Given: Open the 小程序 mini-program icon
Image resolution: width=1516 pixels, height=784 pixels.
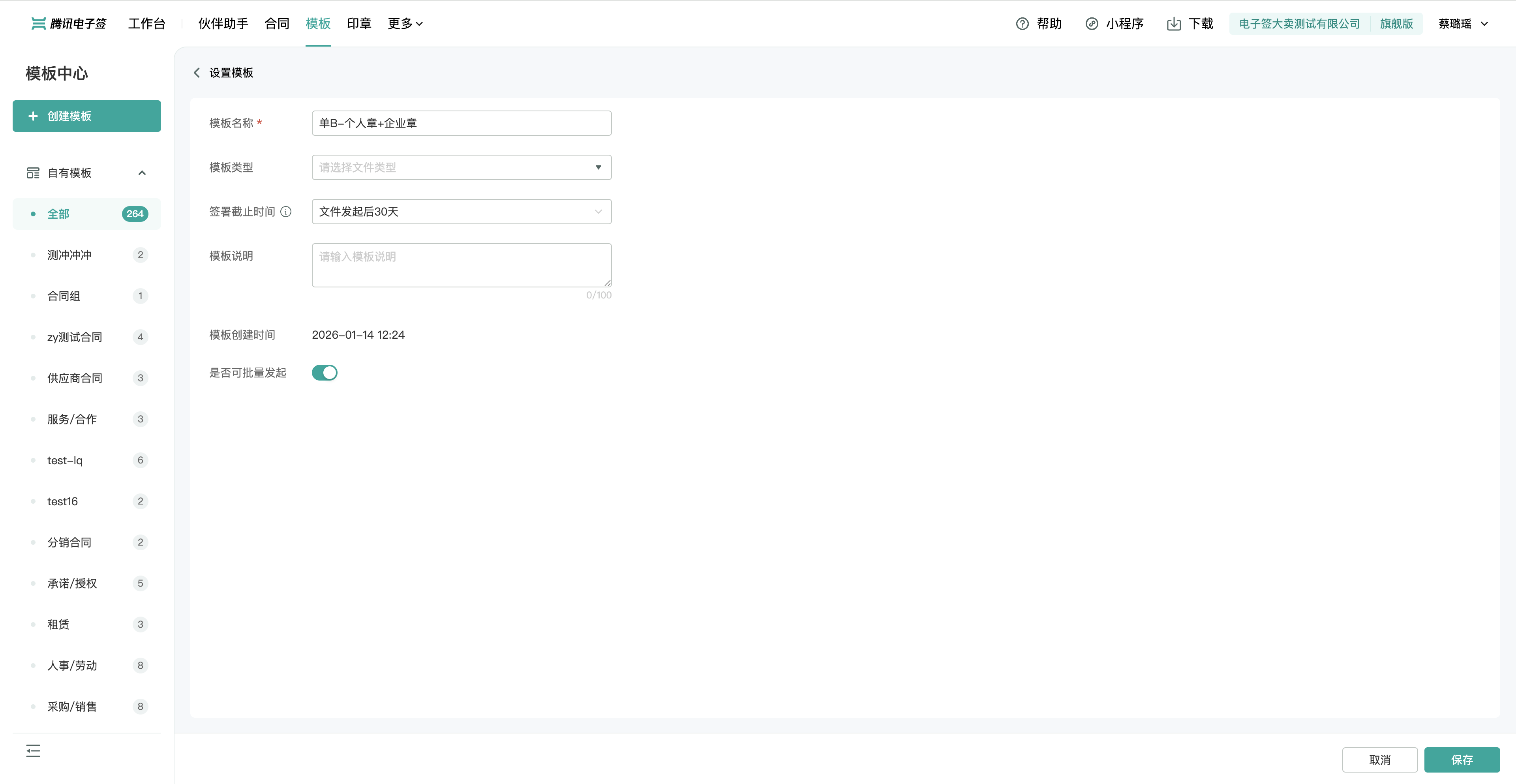Looking at the screenshot, I should click(1092, 24).
